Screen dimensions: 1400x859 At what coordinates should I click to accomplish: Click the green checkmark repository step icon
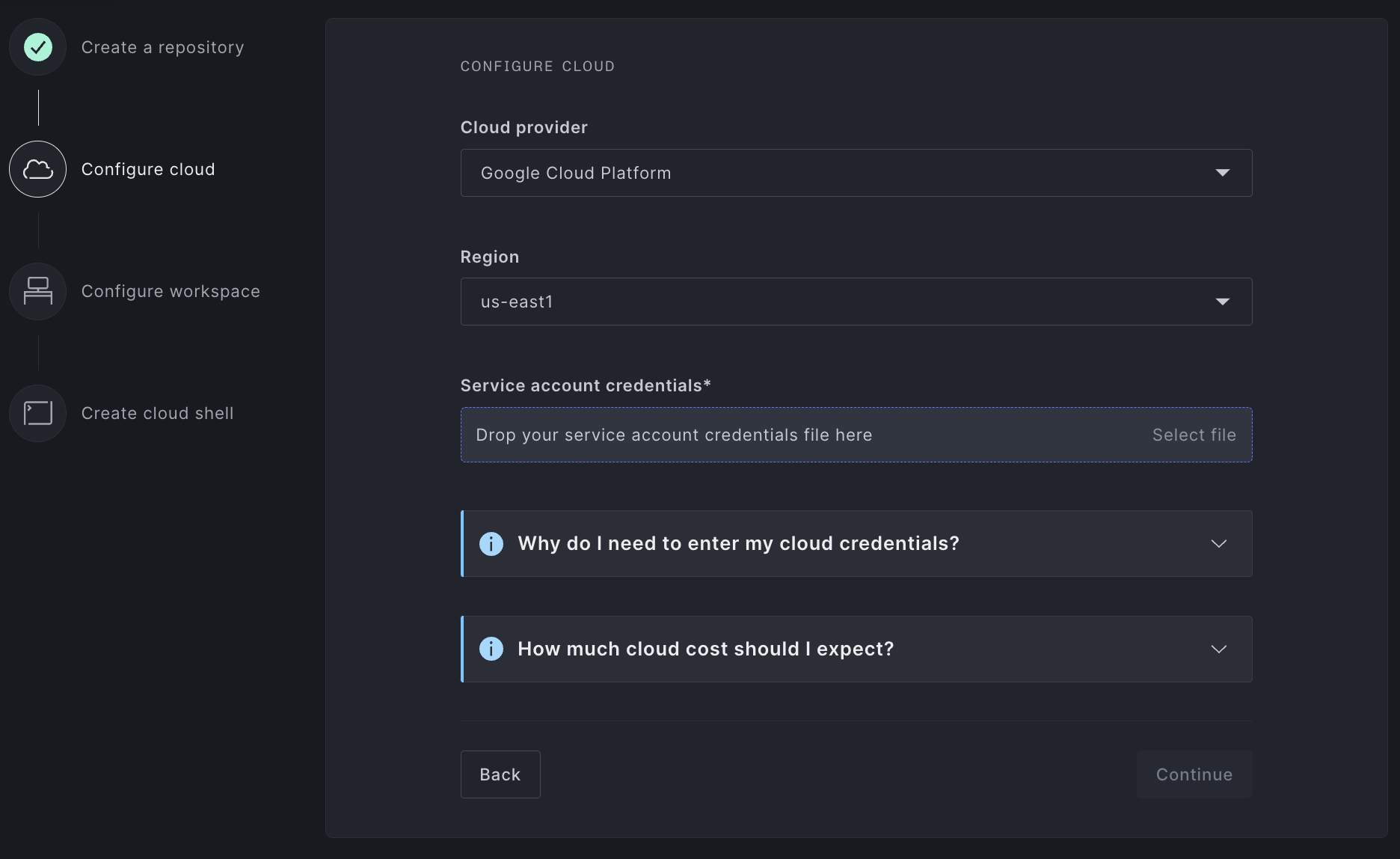(38, 47)
